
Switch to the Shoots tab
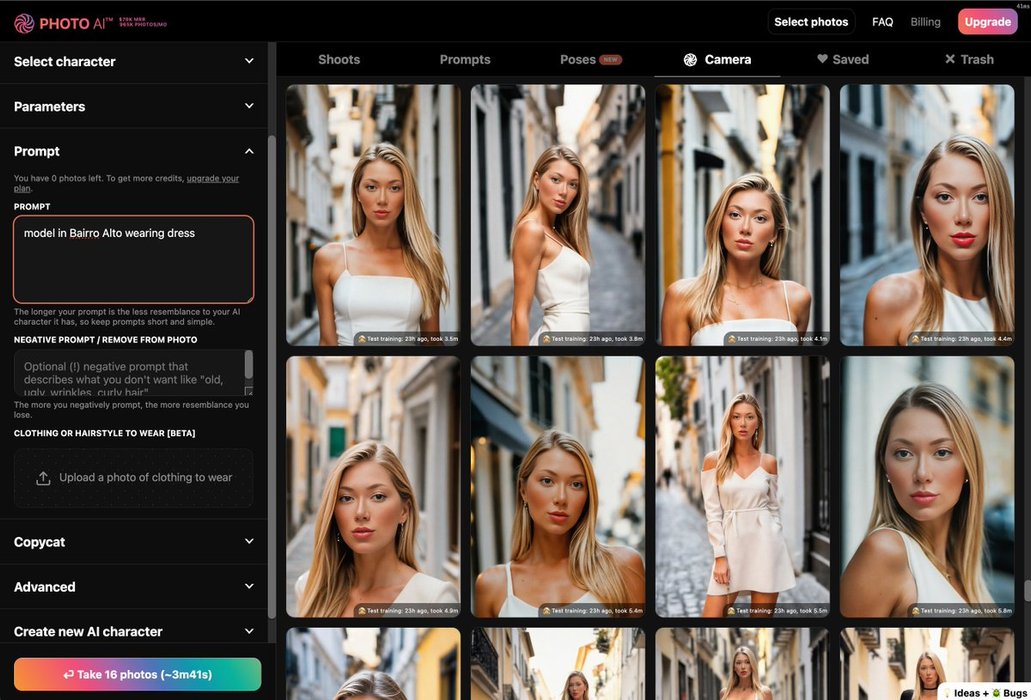tap(339, 60)
